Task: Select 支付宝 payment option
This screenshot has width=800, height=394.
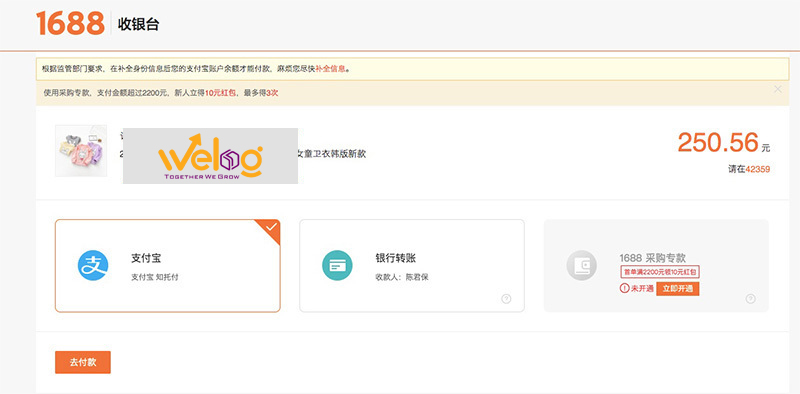Action: pyautogui.click(x=167, y=265)
